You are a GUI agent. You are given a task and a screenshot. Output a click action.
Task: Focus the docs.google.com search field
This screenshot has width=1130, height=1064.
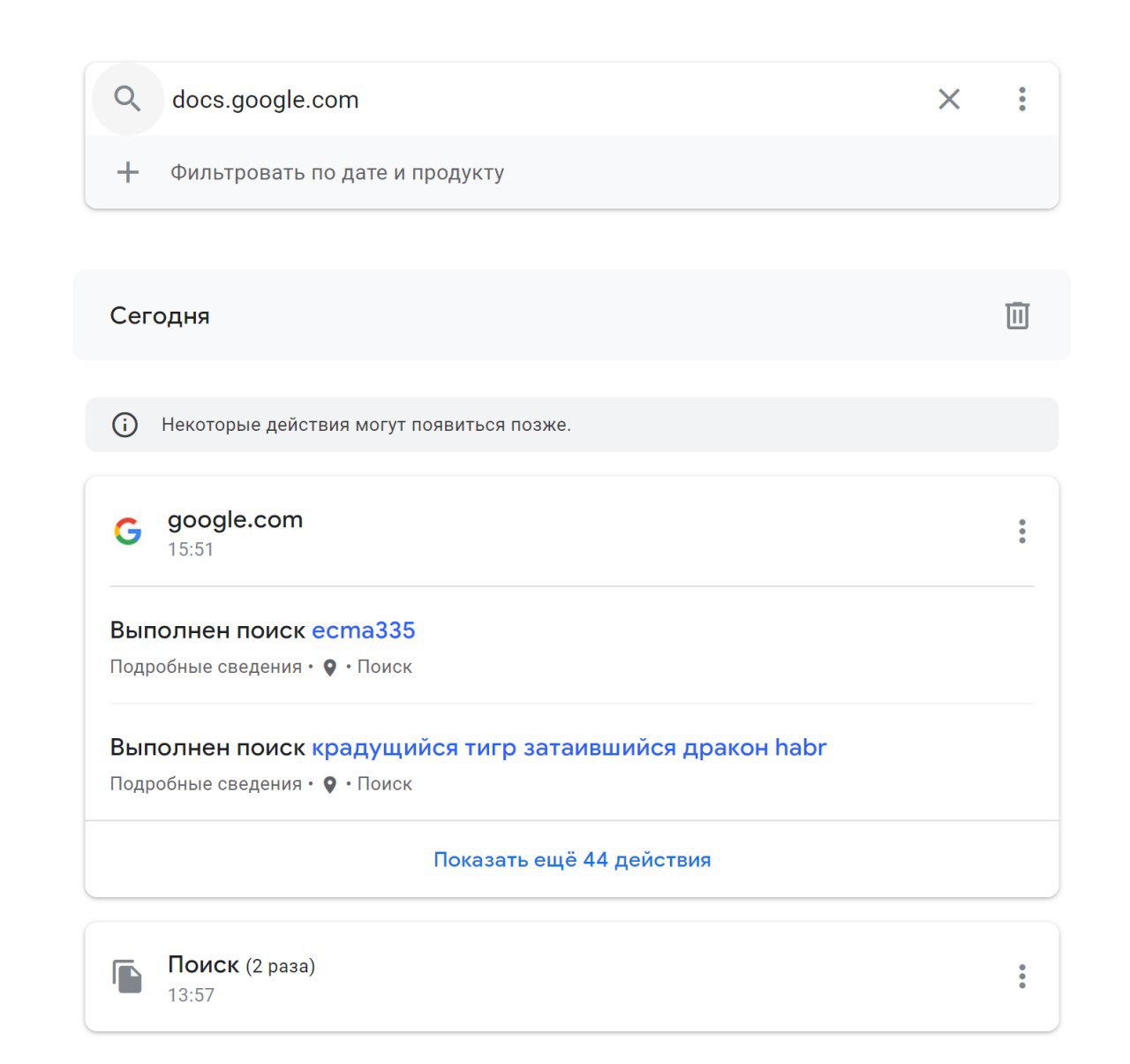[x=547, y=100]
